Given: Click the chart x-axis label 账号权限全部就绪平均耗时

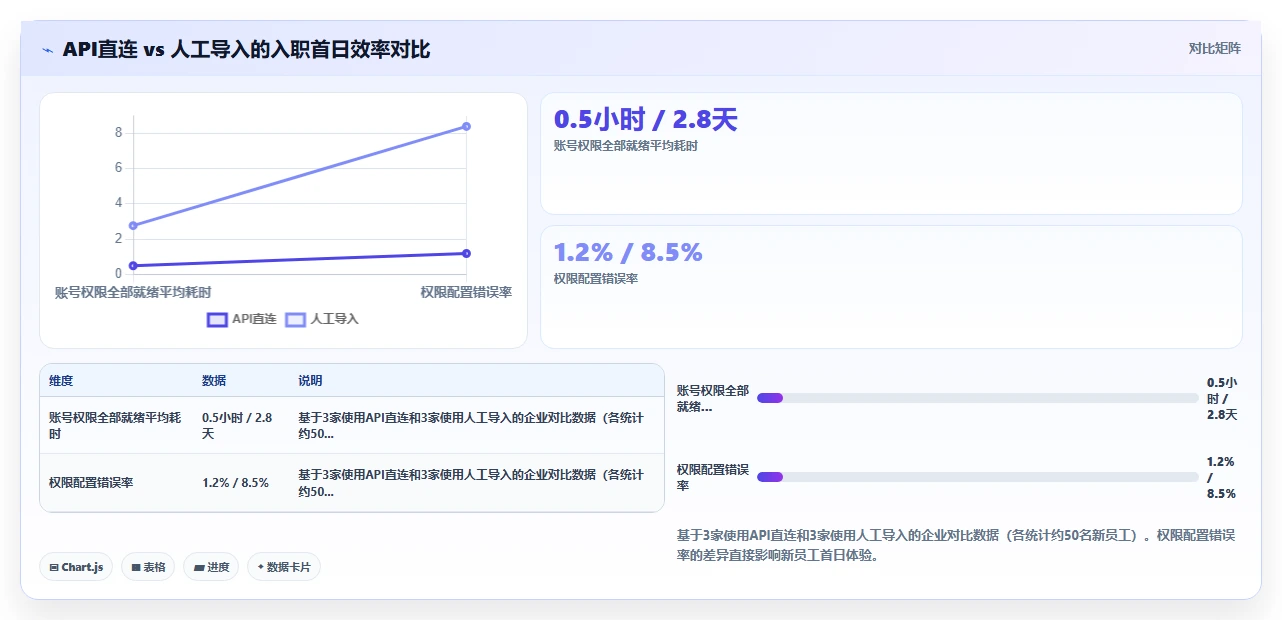Looking at the screenshot, I should (133, 292).
